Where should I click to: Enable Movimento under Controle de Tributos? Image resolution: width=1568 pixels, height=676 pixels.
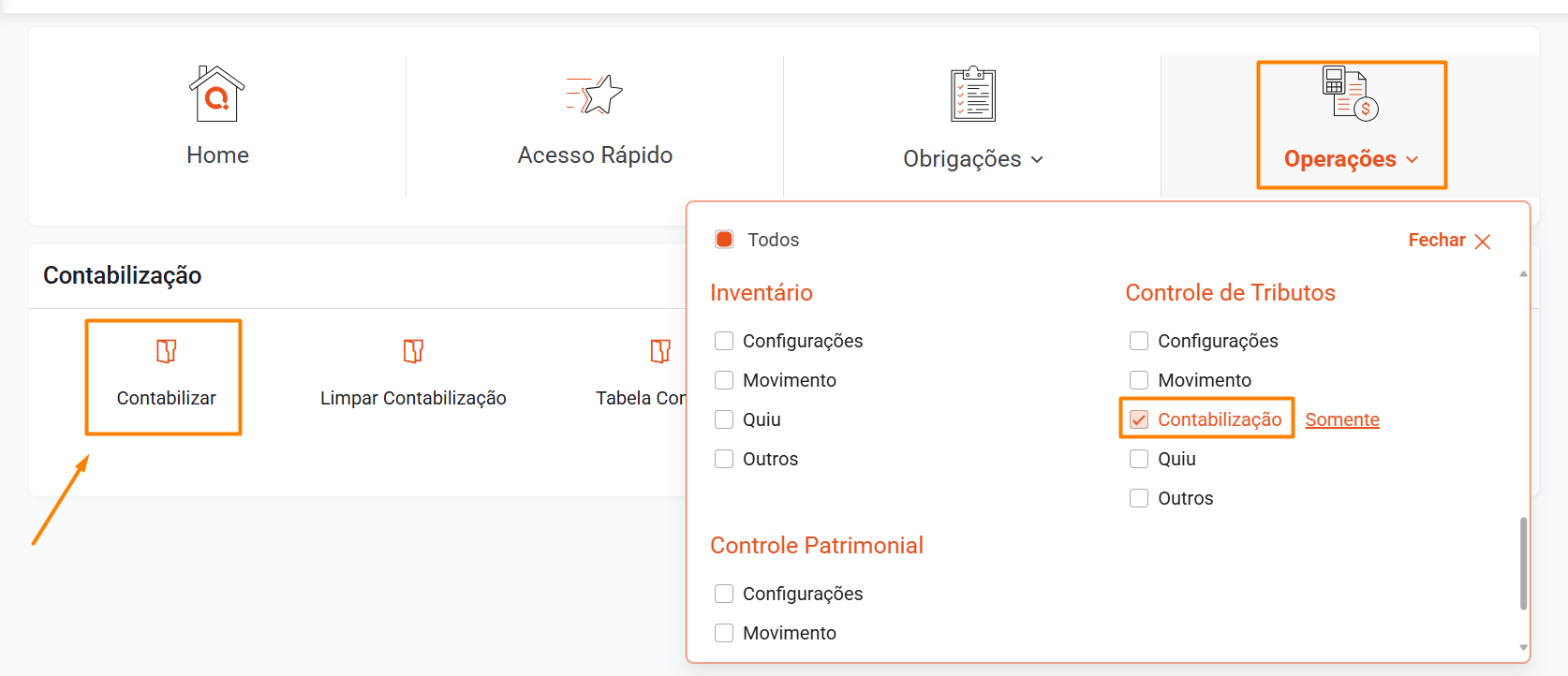1139,380
